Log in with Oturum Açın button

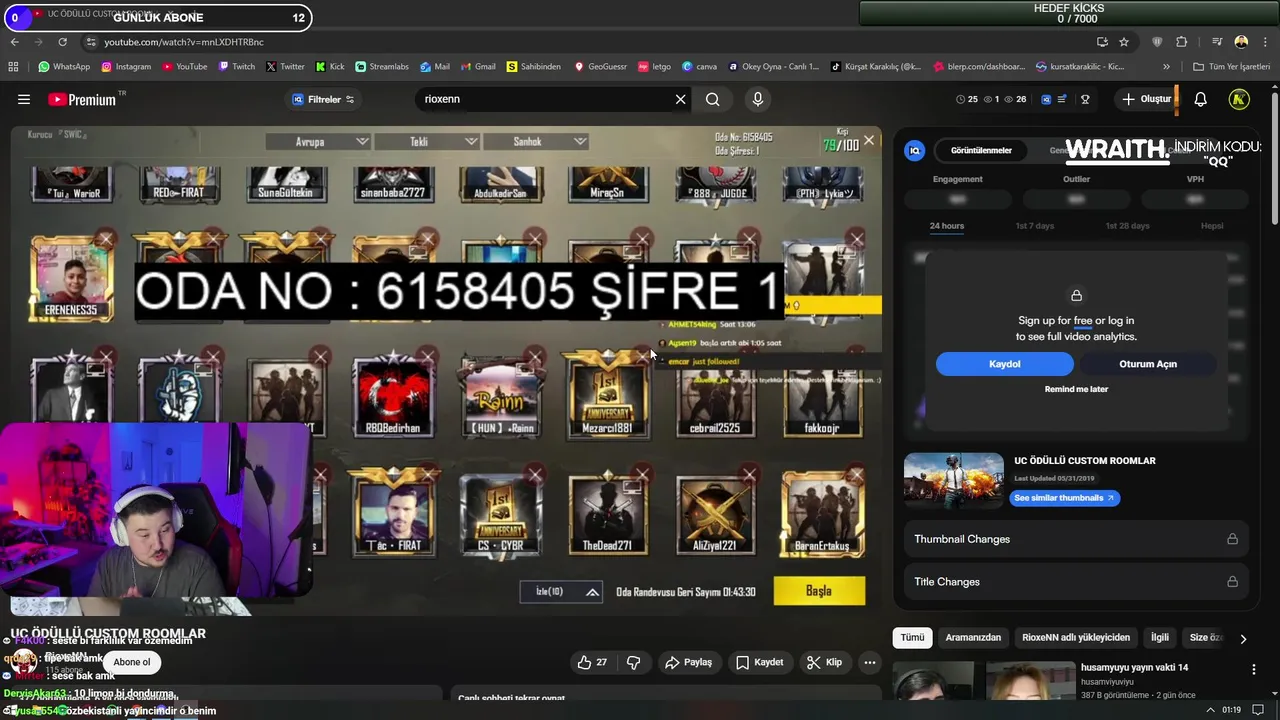tap(1148, 364)
